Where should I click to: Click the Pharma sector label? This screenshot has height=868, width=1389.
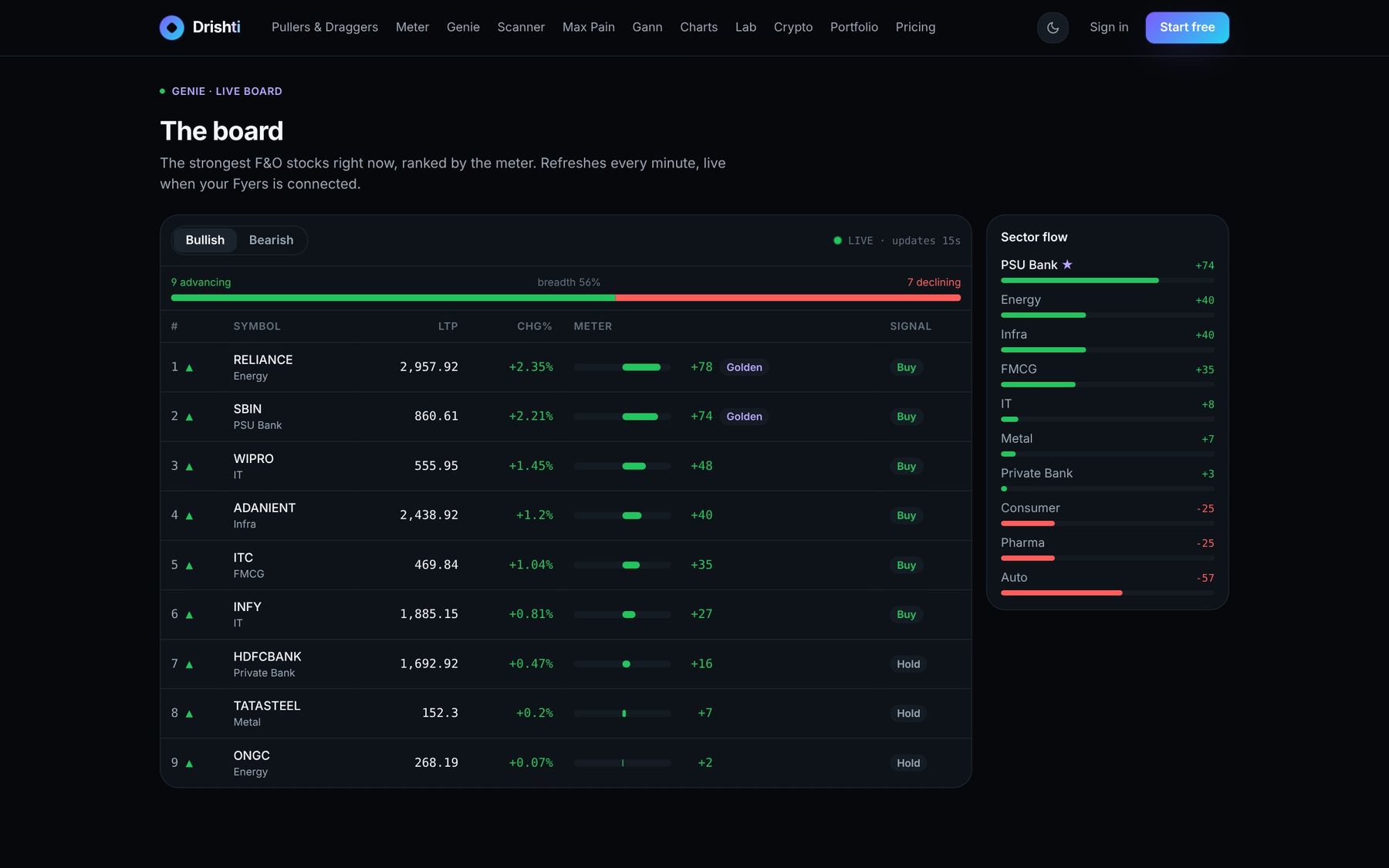click(1022, 542)
